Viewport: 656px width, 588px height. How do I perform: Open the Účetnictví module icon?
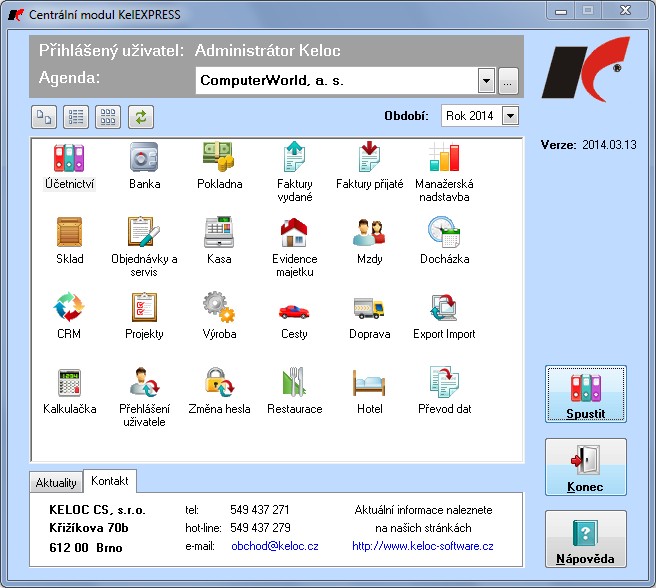(69, 157)
